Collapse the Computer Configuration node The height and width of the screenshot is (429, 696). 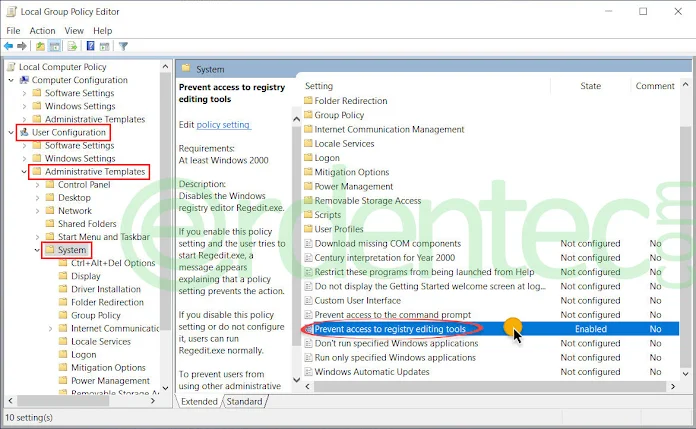pos(11,80)
